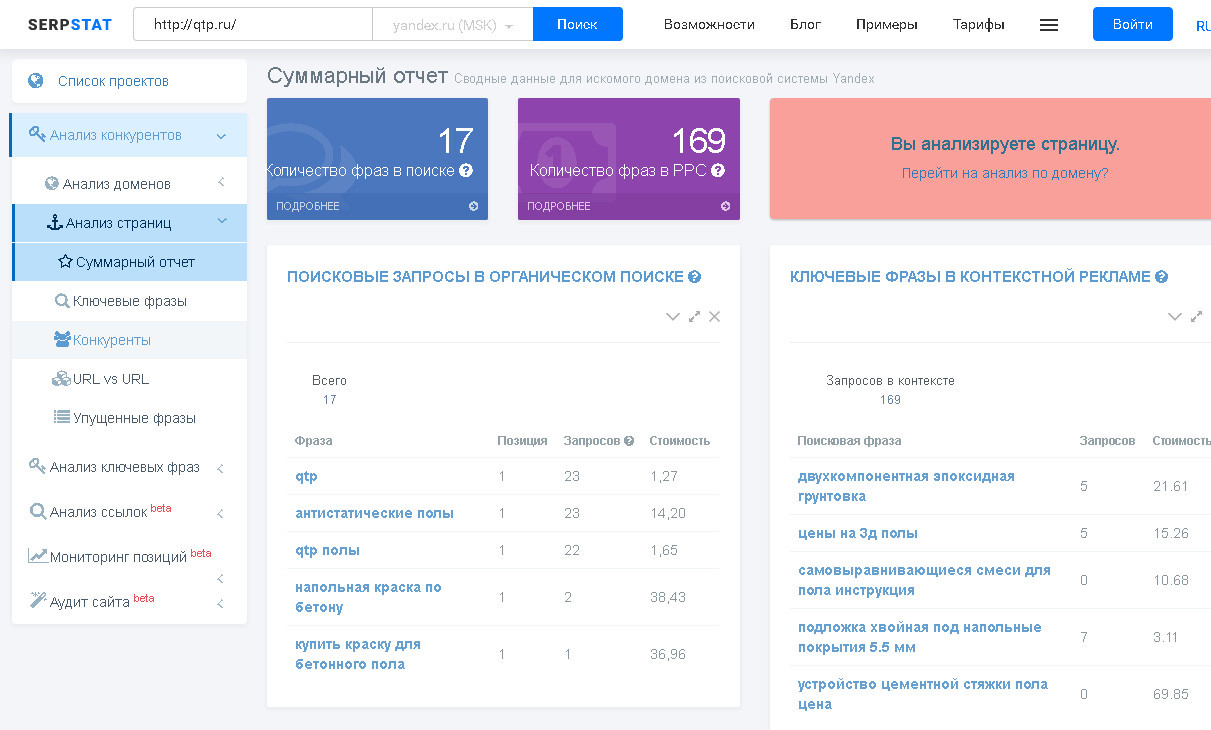Collapse the Анализ конкурентов section
The width and height of the screenshot is (1211, 730).
coord(221,136)
